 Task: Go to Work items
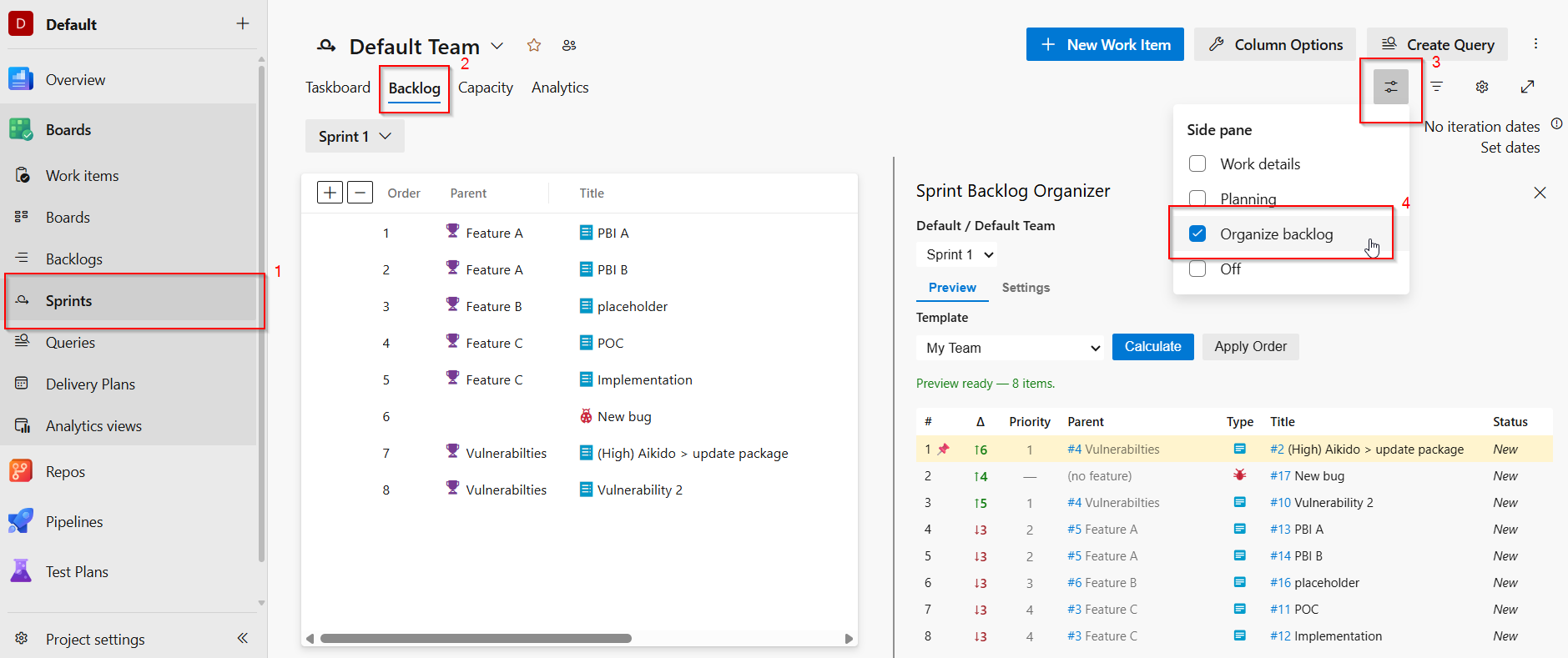pos(82,175)
